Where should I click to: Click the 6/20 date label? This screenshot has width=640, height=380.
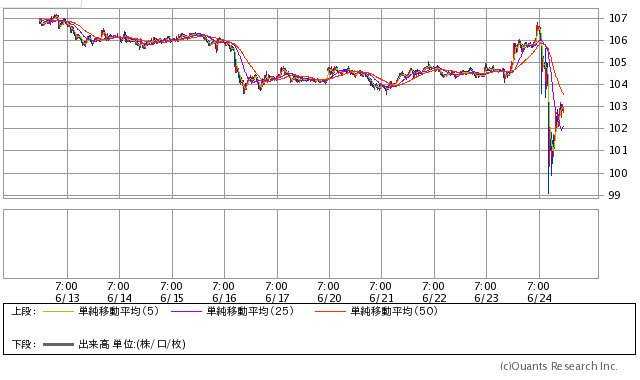329,298
